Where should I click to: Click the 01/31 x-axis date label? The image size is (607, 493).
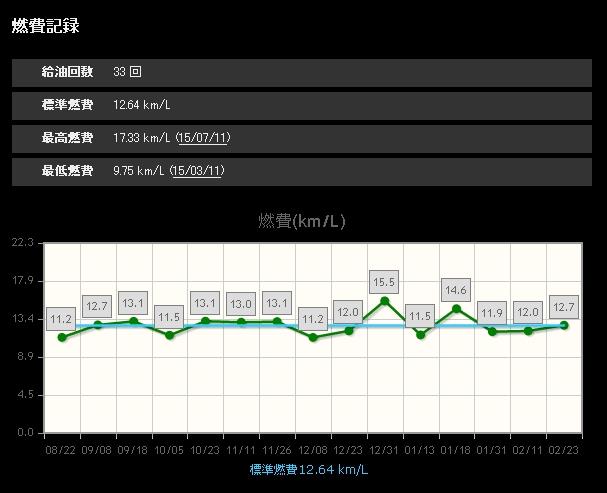click(492, 450)
